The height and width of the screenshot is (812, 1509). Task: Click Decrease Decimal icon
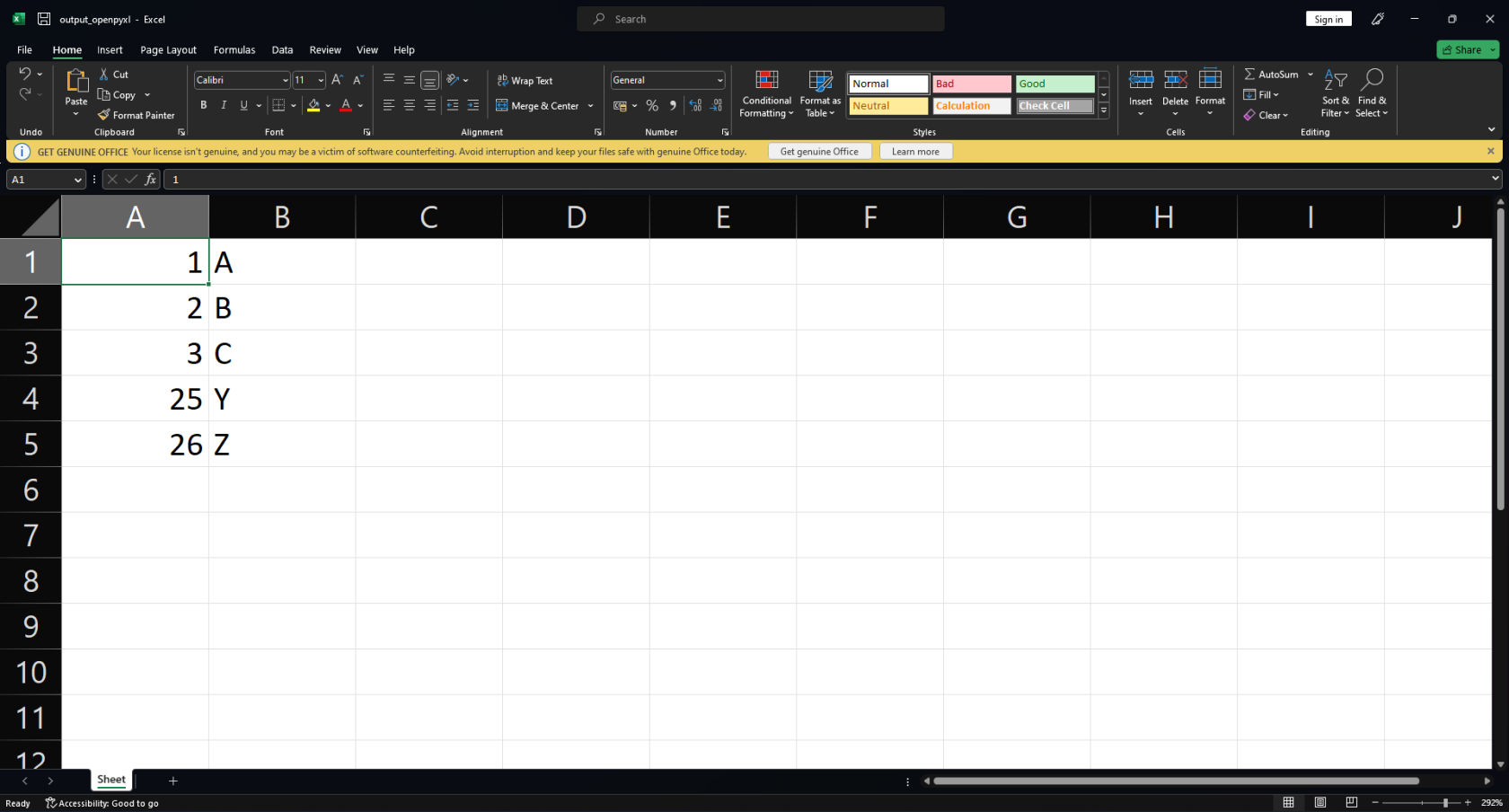click(716, 105)
